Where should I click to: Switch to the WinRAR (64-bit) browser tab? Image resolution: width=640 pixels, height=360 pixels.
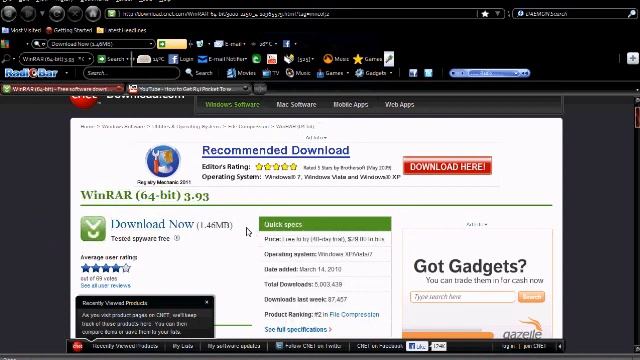(62, 89)
